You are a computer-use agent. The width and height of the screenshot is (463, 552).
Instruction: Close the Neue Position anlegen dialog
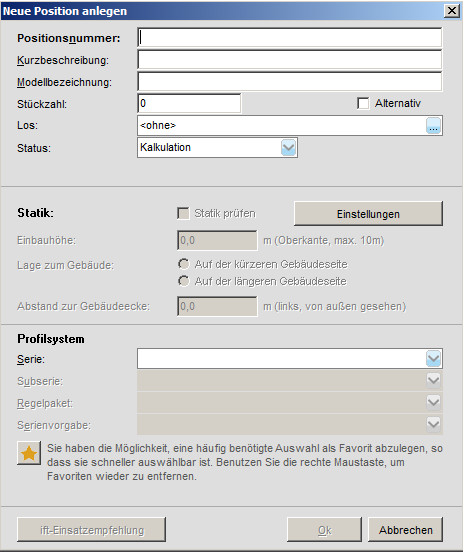[x=452, y=11]
